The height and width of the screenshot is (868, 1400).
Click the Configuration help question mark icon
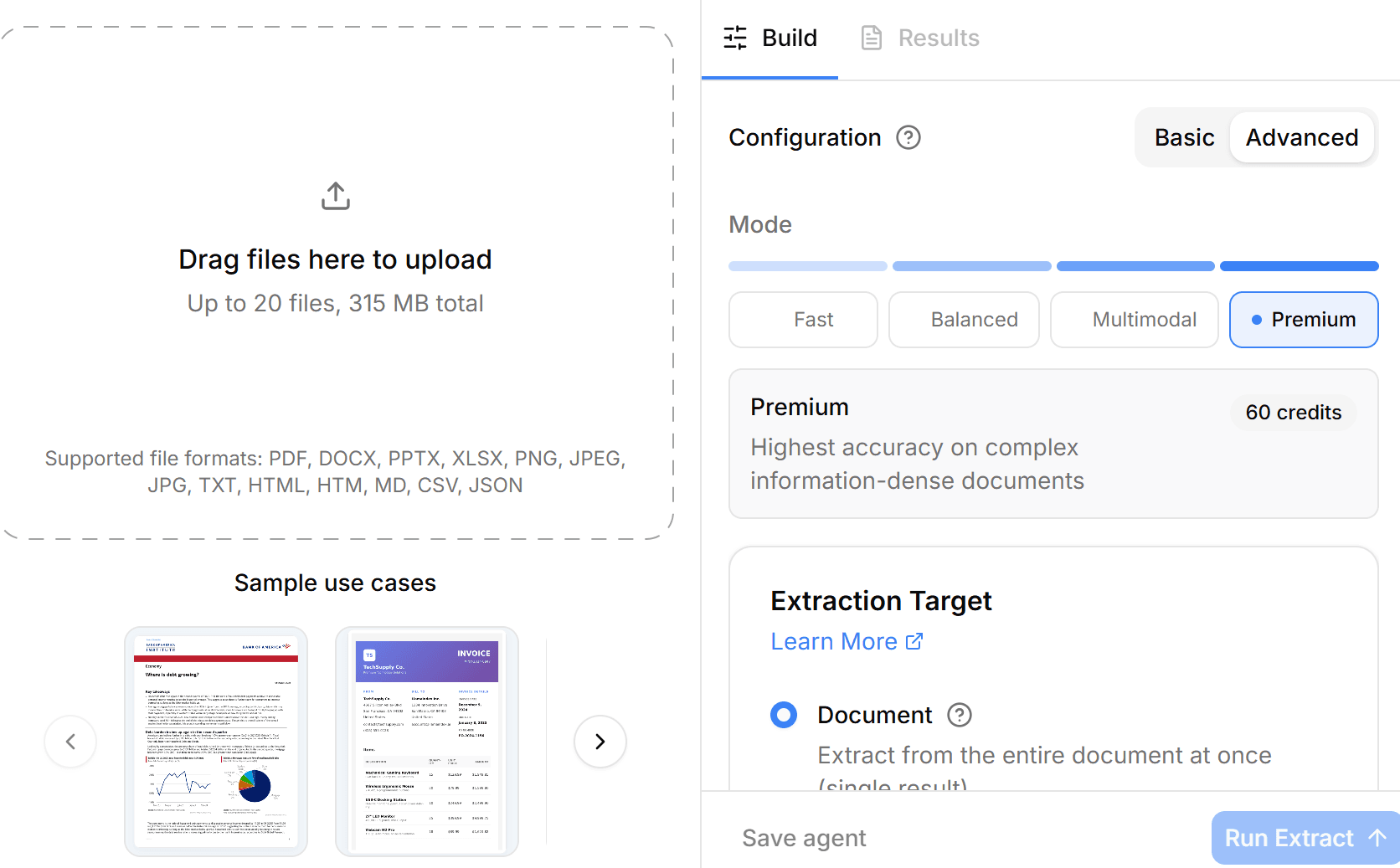[908, 137]
